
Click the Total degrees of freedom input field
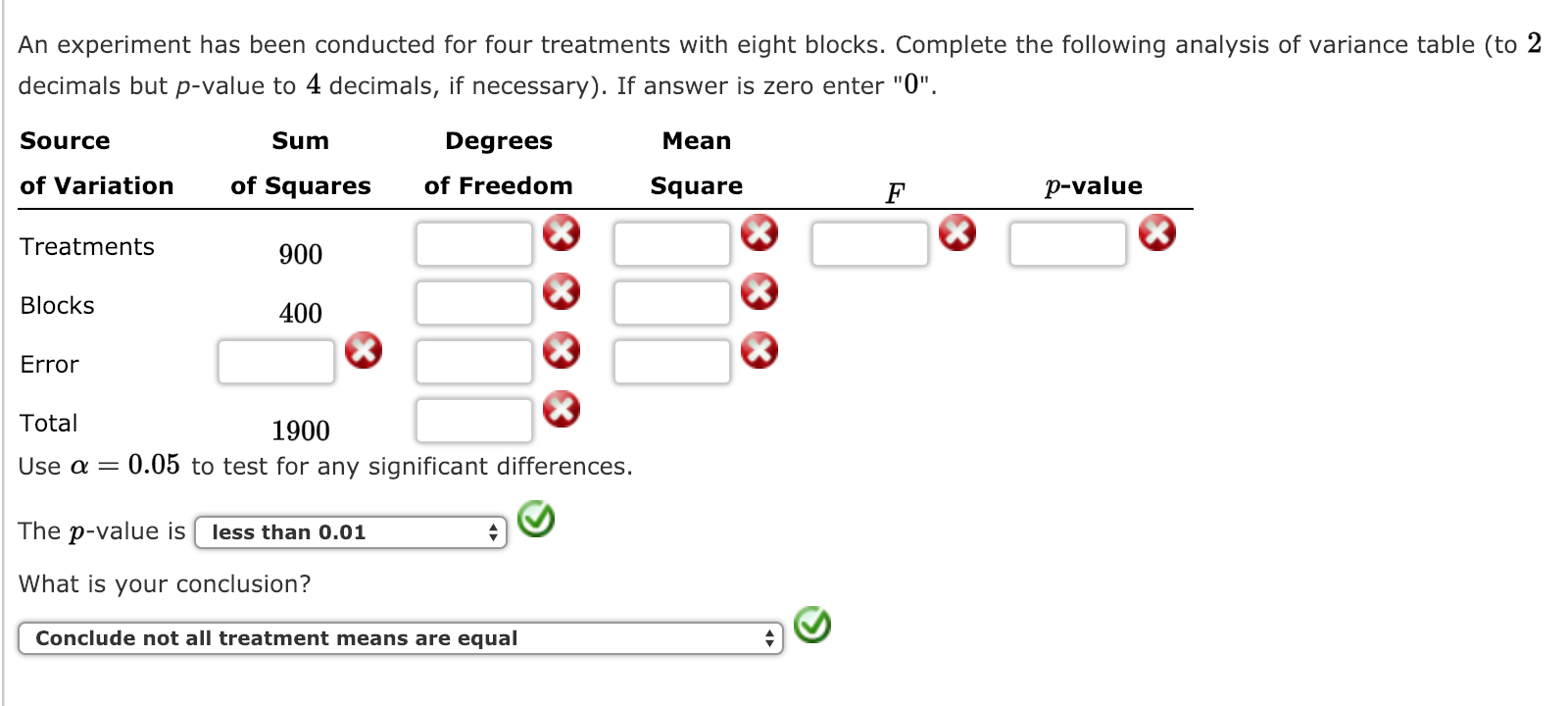pos(473,419)
